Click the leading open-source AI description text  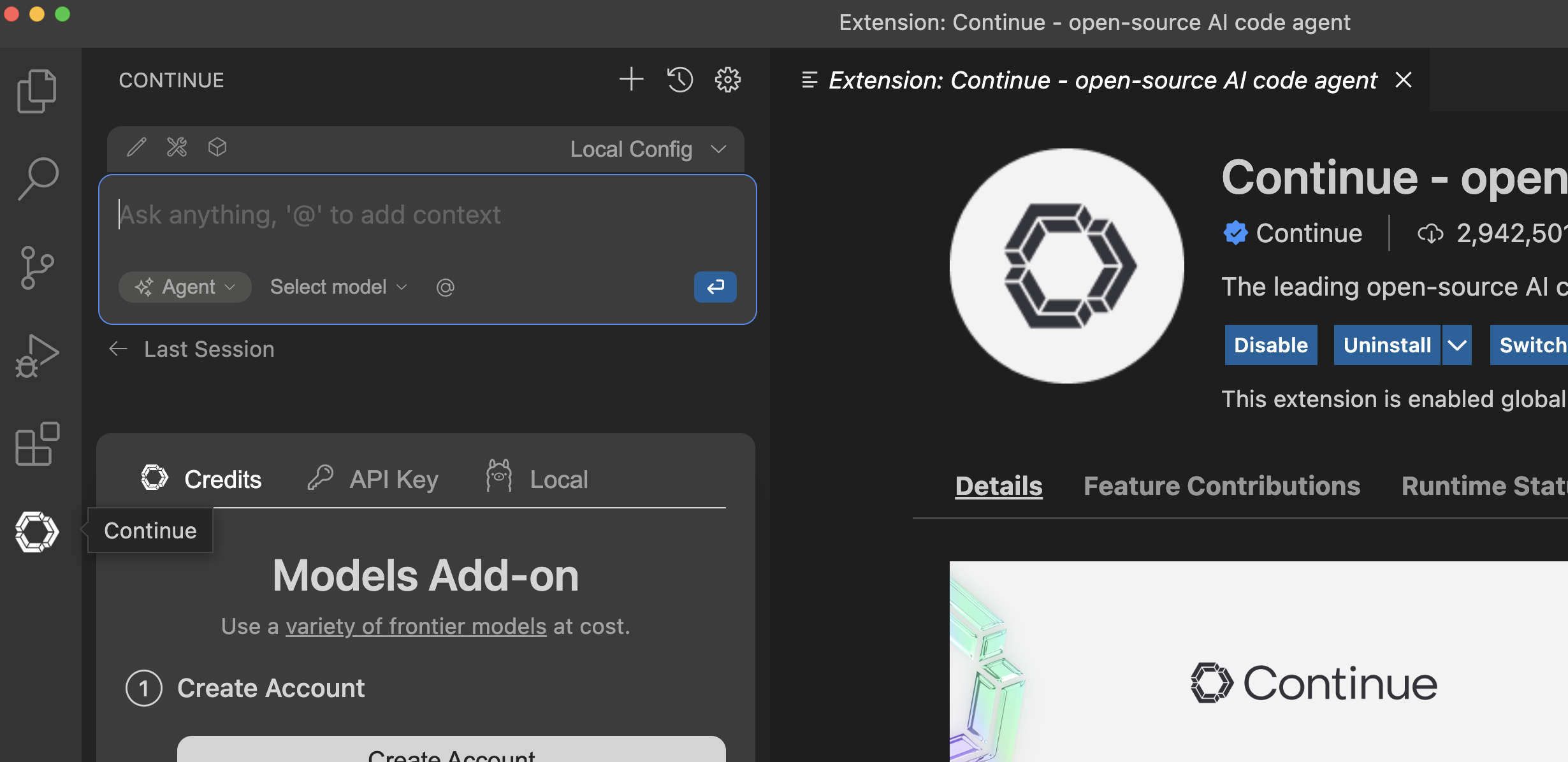tap(1395, 286)
